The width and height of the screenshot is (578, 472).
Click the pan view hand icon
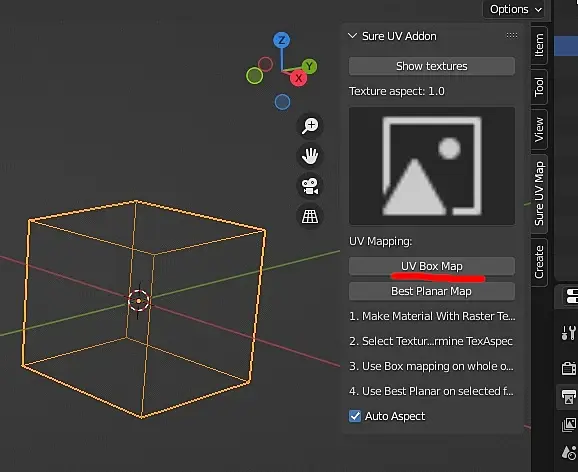pos(310,156)
